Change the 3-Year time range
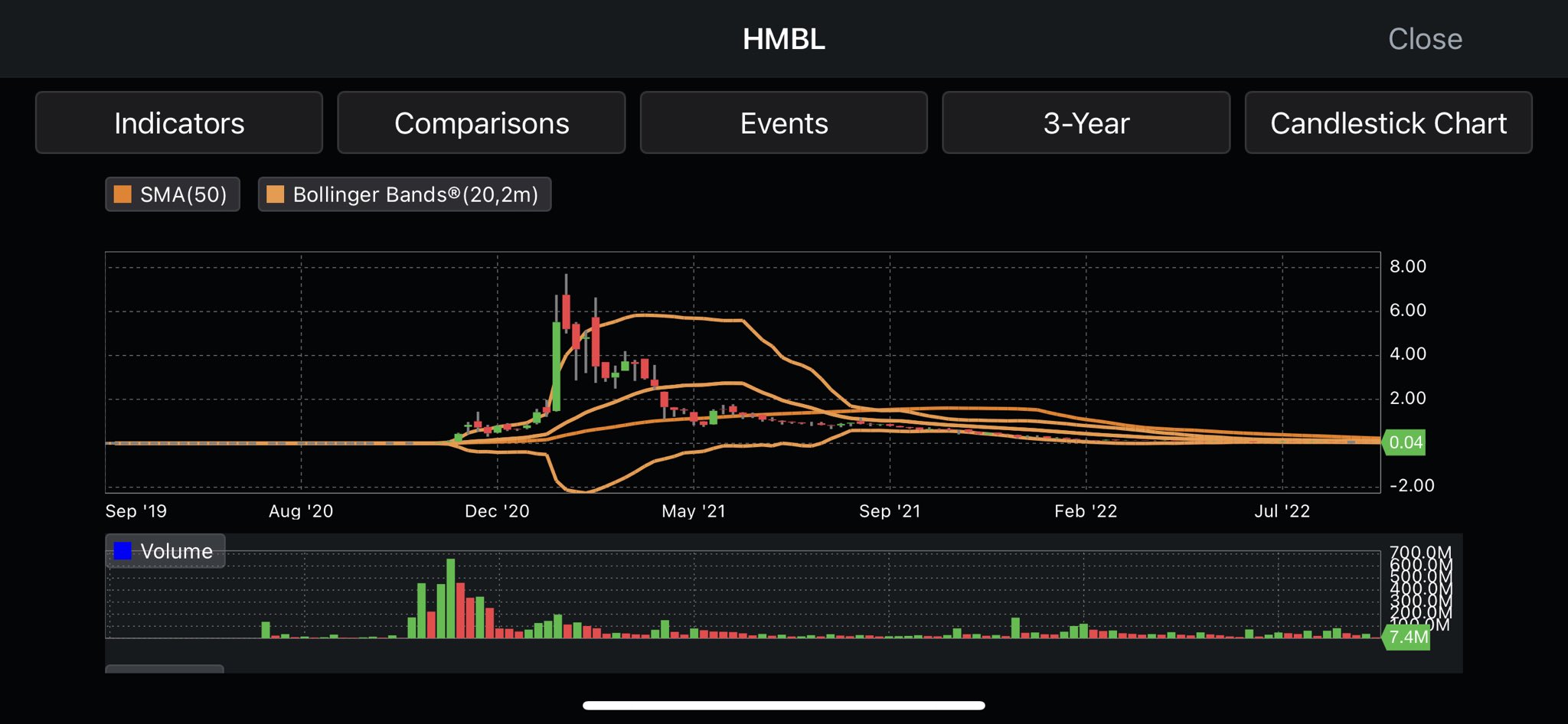Screen dimensions: 1568x724 (x=1086, y=123)
